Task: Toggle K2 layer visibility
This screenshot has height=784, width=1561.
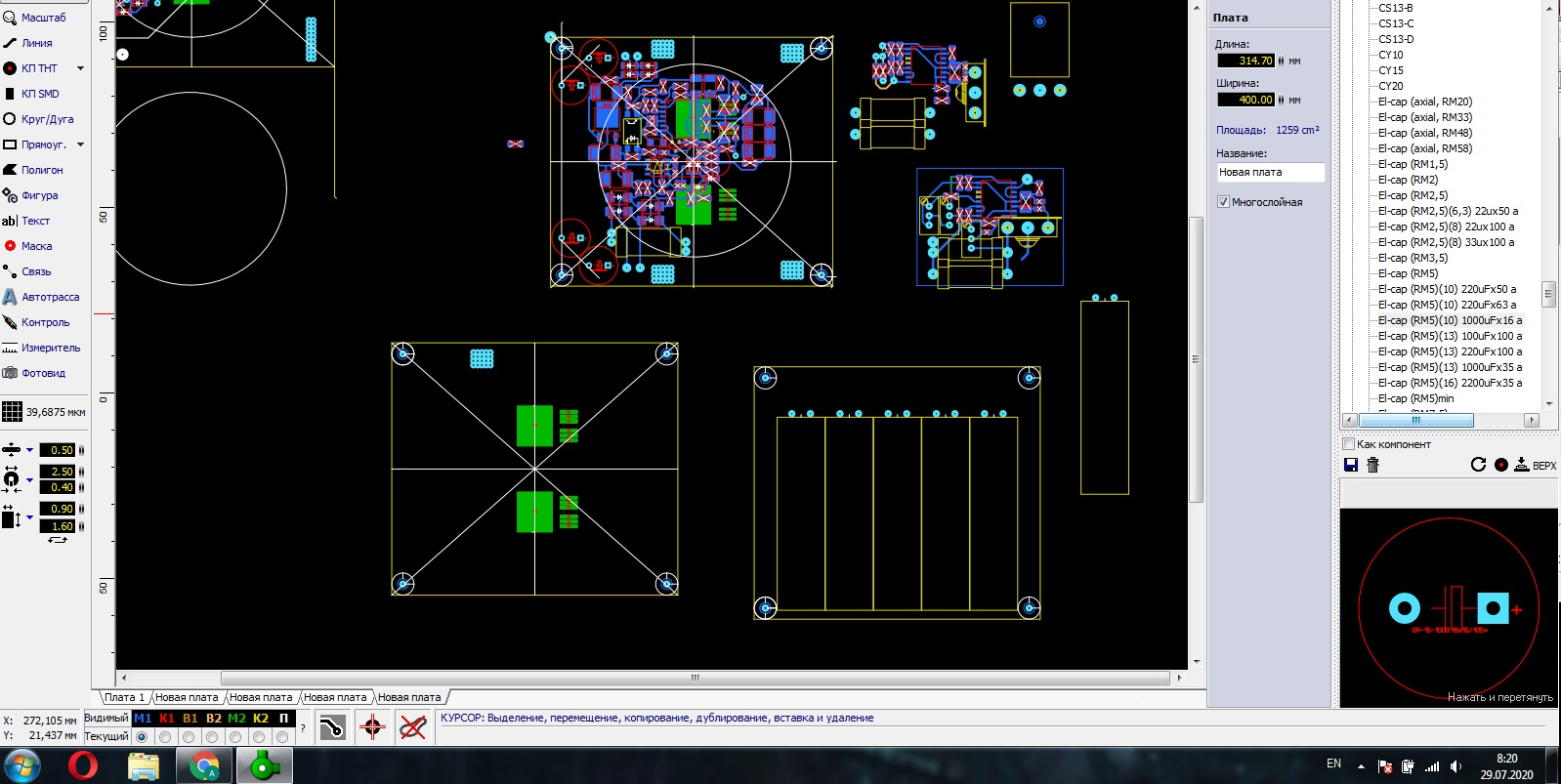Action: click(261, 718)
